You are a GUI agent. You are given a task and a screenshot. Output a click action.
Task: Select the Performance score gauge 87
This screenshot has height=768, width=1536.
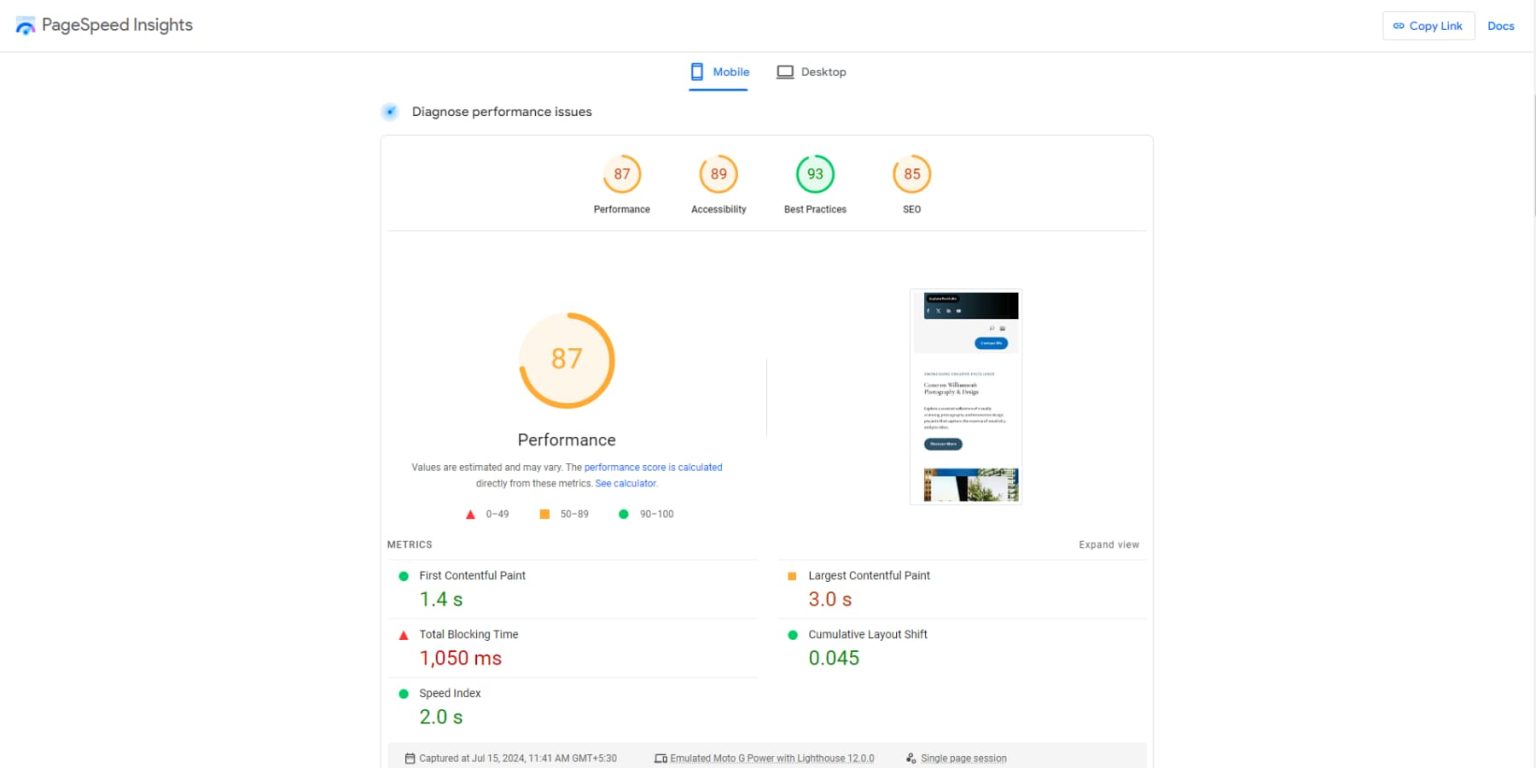(x=622, y=174)
